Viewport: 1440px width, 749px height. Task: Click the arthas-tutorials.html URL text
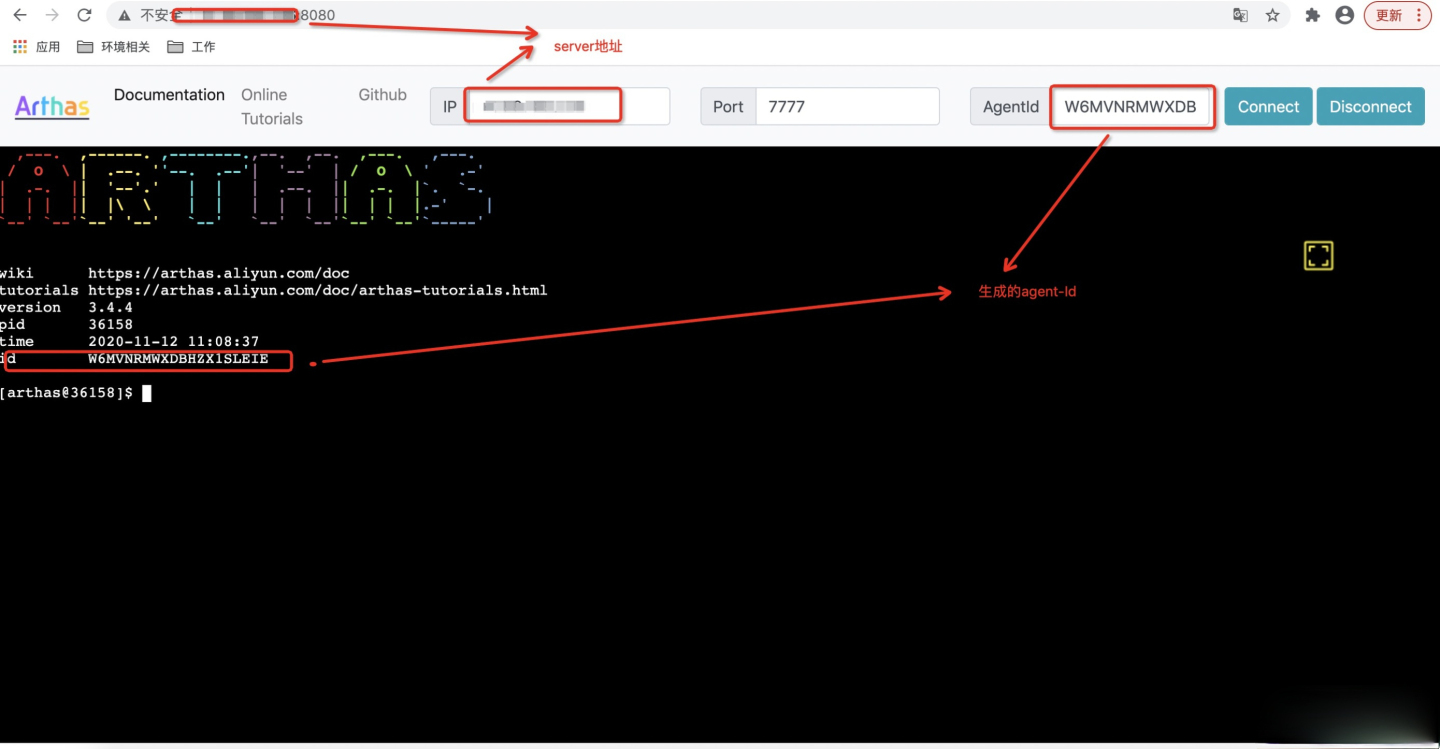(x=317, y=290)
